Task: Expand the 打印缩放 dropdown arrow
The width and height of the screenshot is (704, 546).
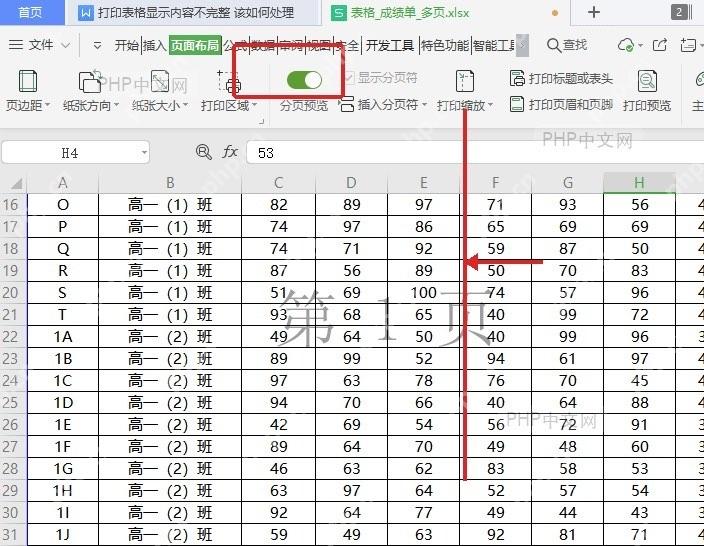Action: click(x=490, y=105)
